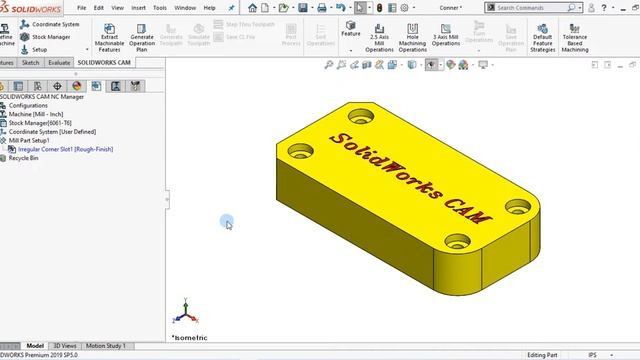Pin the menu bar with pushpin
Viewport: 640px width, 360px height.
coord(231,8)
